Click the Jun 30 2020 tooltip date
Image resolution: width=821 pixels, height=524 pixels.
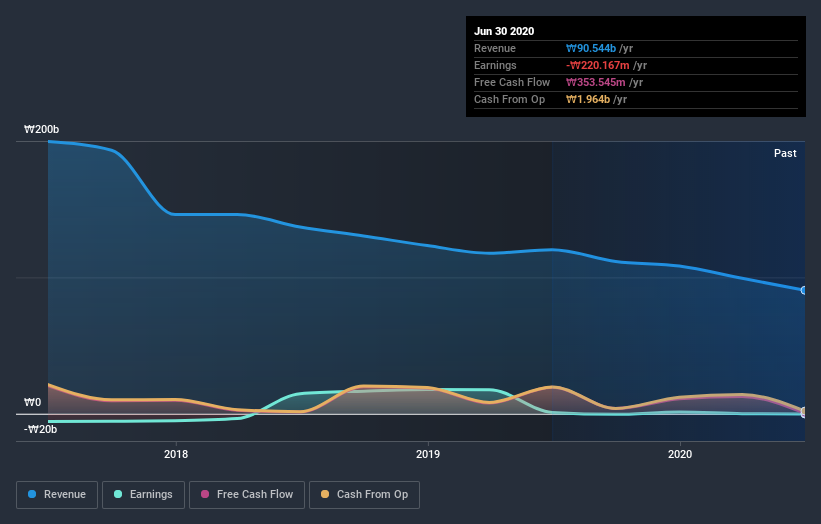click(504, 31)
